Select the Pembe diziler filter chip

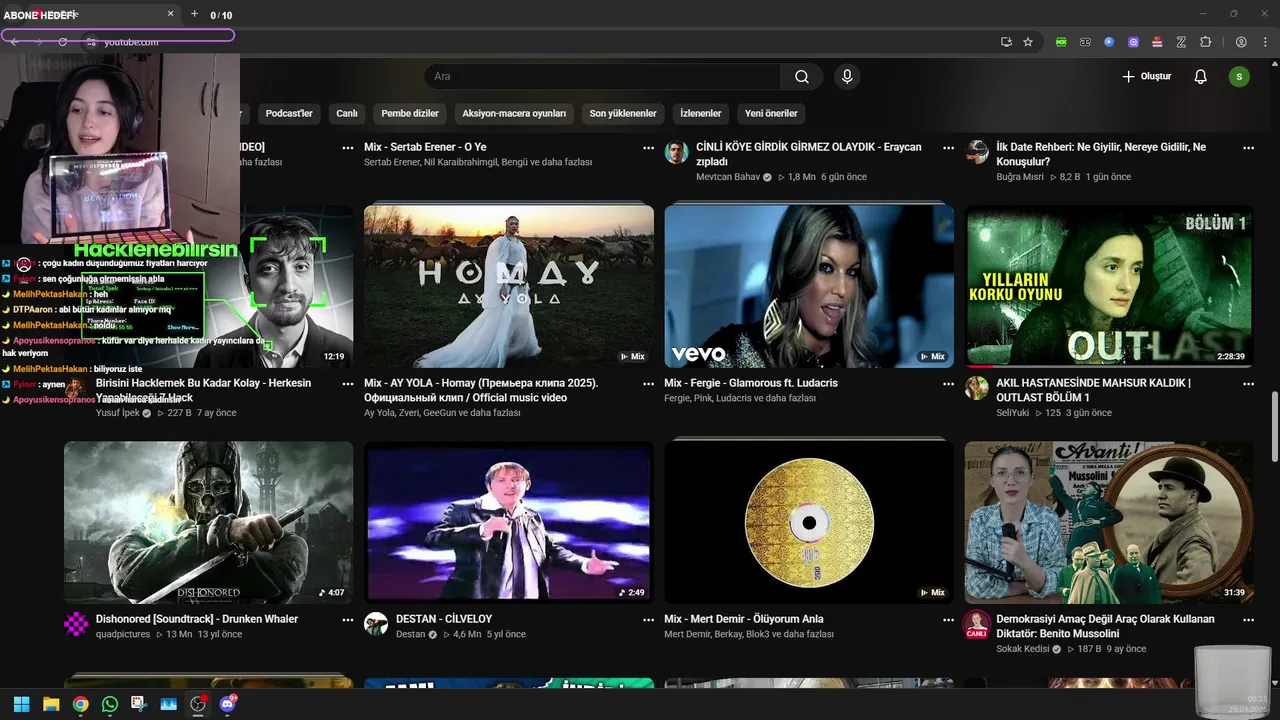(x=410, y=114)
